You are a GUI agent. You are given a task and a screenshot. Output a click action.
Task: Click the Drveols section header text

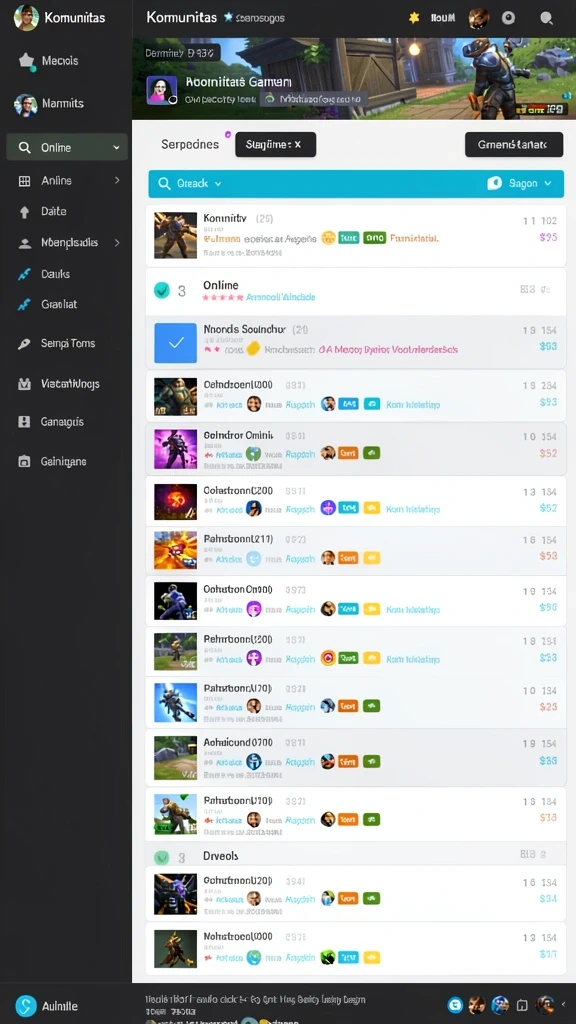tap(221, 856)
